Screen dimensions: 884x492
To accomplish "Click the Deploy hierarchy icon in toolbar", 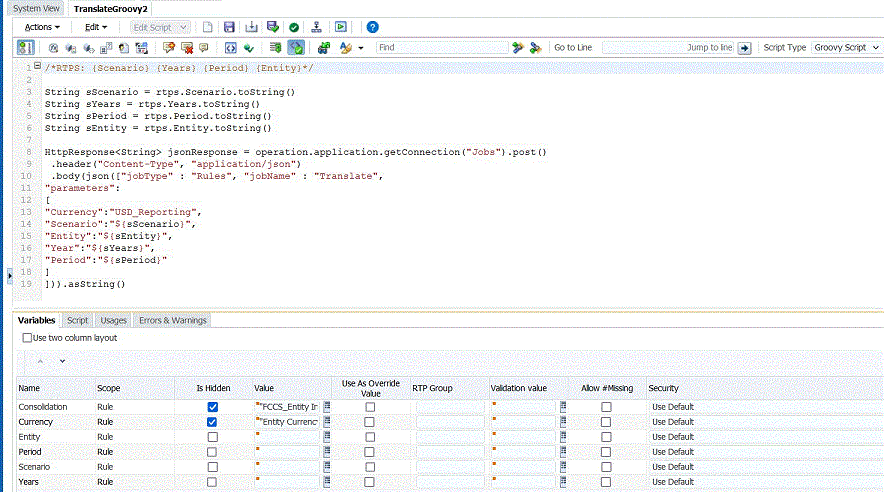I will tap(317, 27).
